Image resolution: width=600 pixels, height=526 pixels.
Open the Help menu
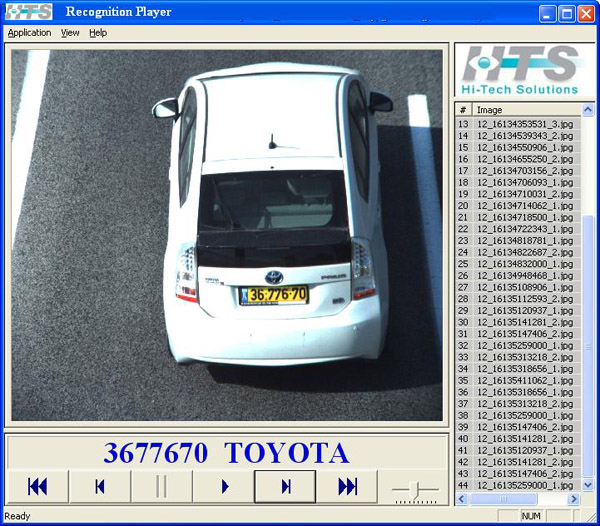point(98,33)
